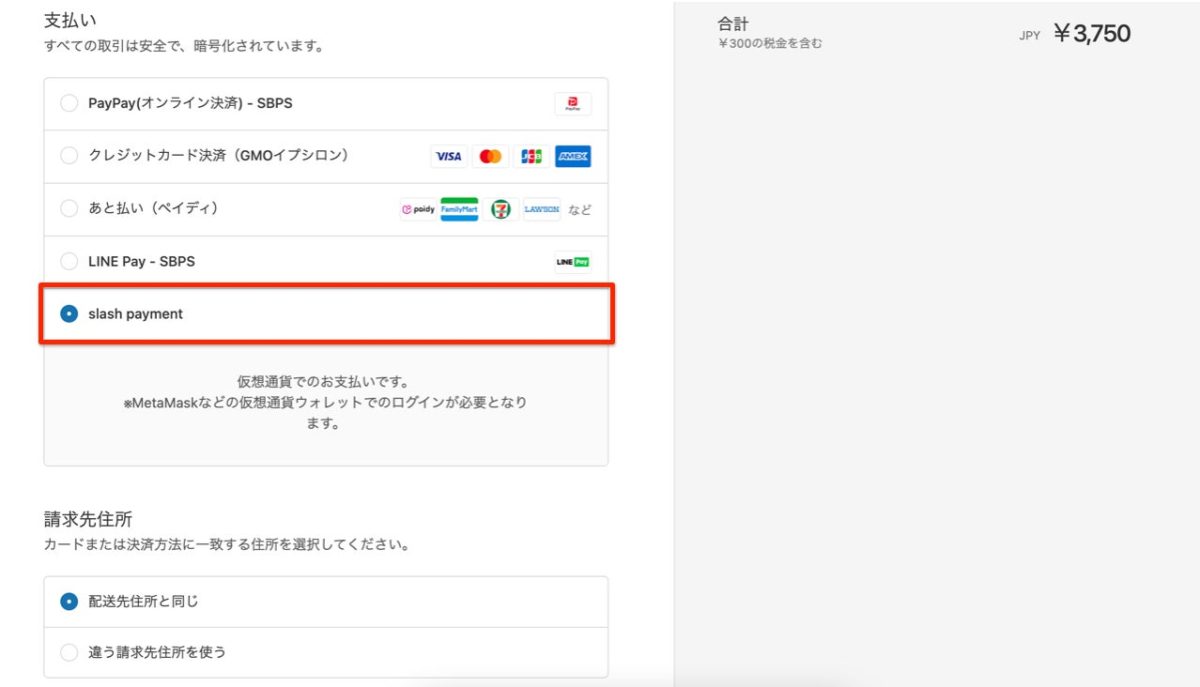Select the slash payment radio button
This screenshot has width=1200, height=687.
[x=69, y=314]
